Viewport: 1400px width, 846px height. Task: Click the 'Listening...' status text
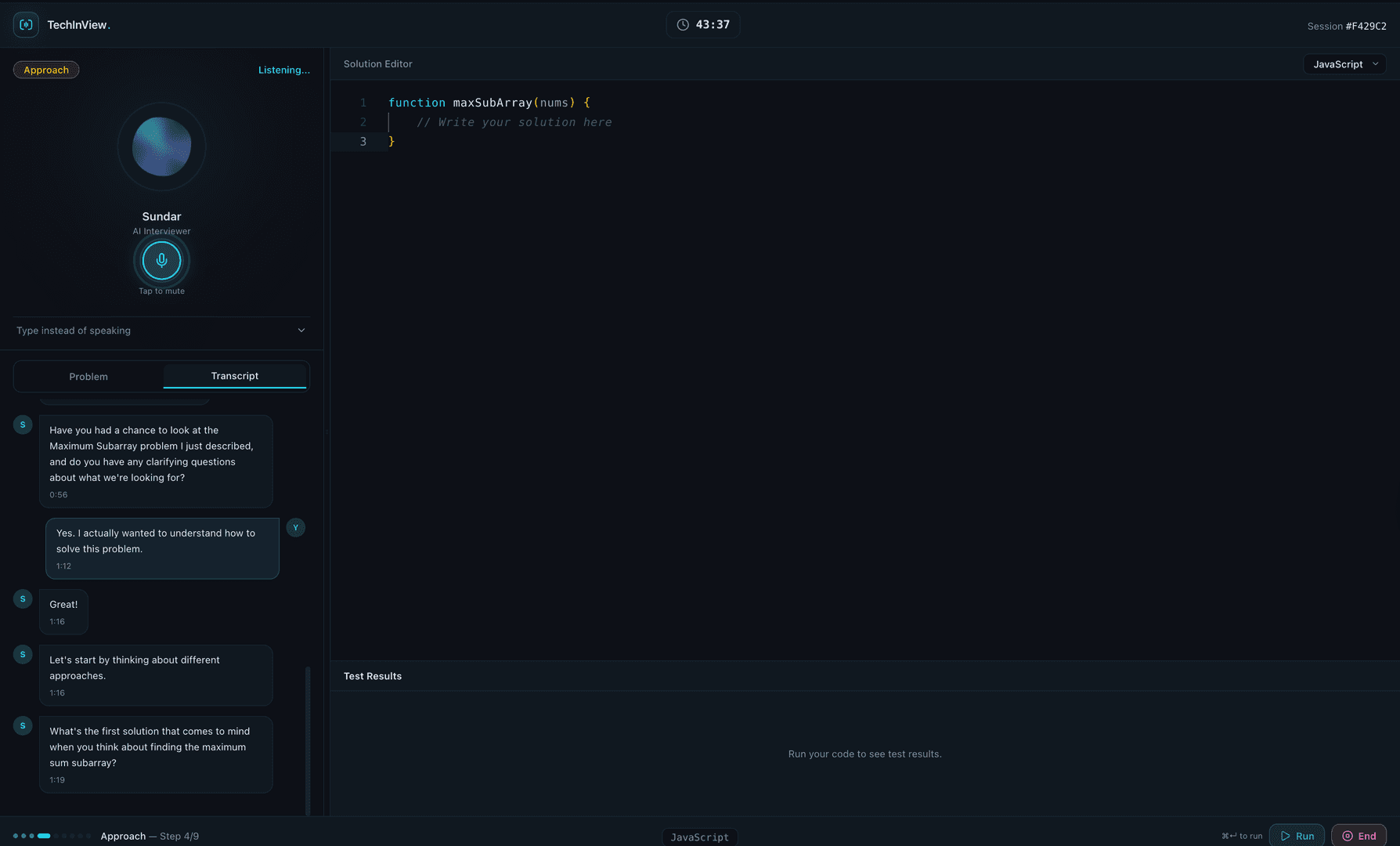coord(284,70)
